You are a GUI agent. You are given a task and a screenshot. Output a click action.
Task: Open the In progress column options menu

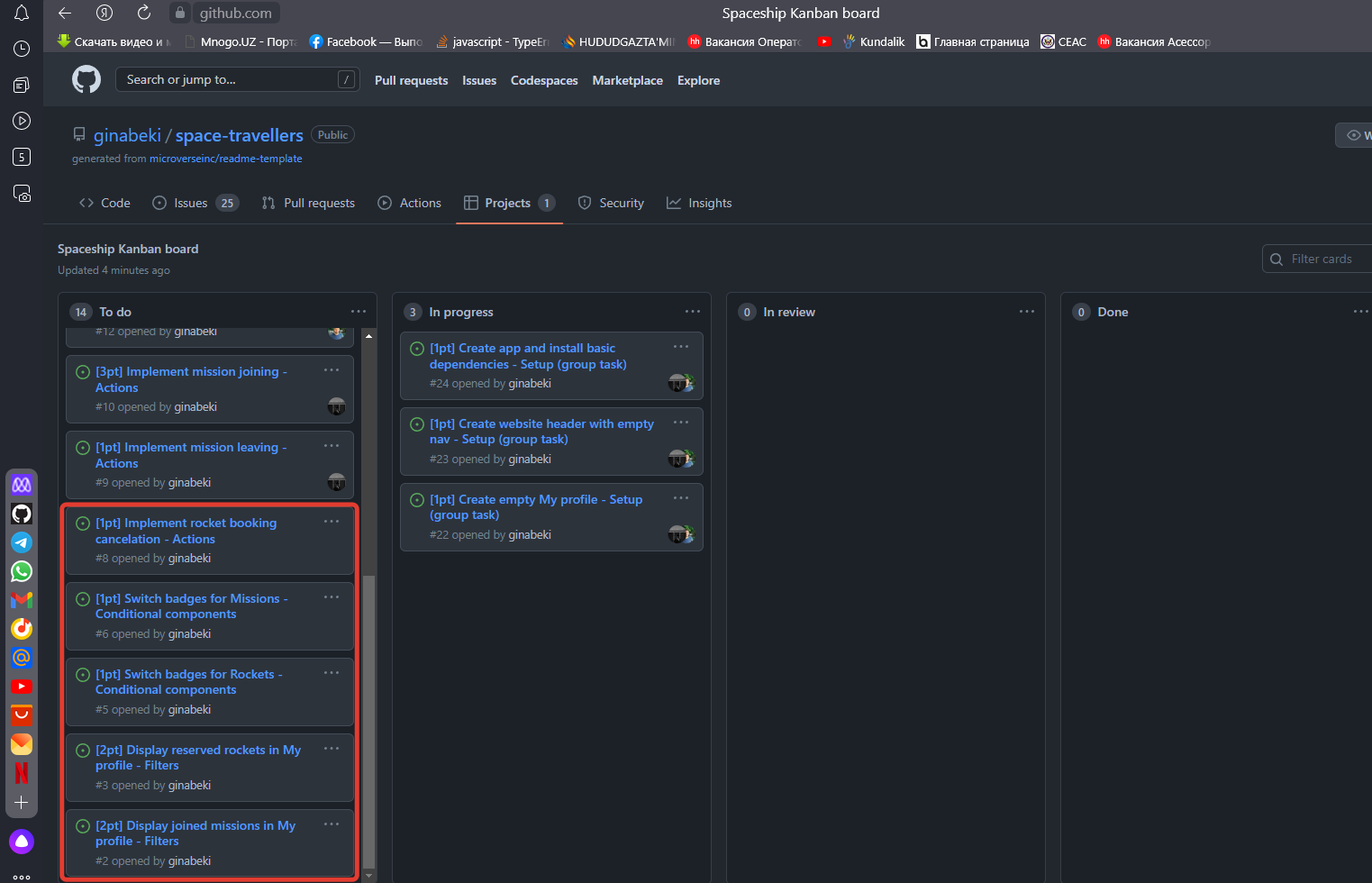pyautogui.click(x=693, y=310)
